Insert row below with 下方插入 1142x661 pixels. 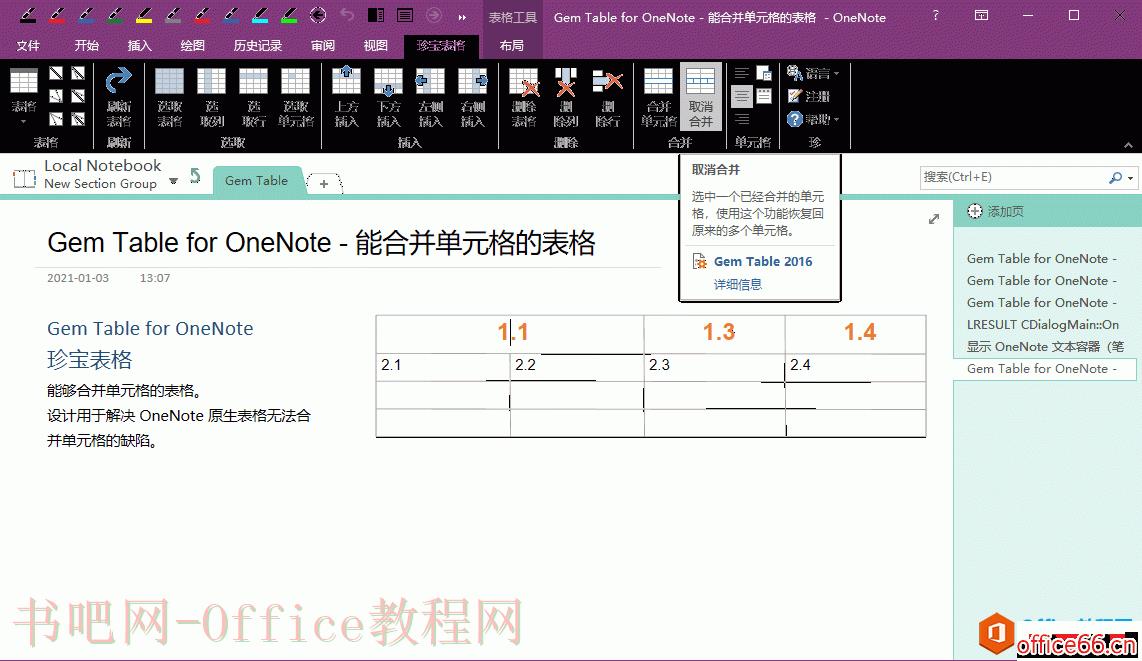point(388,96)
